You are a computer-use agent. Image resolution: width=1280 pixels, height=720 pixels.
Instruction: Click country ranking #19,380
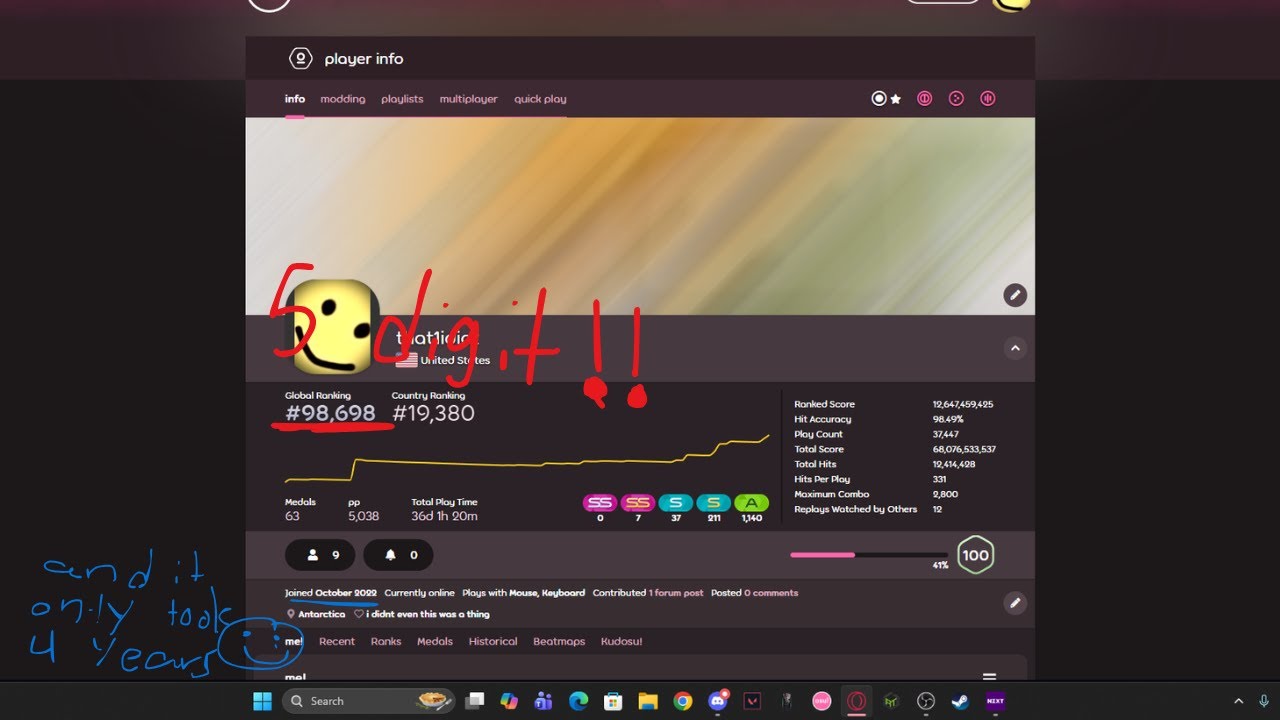point(433,413)
